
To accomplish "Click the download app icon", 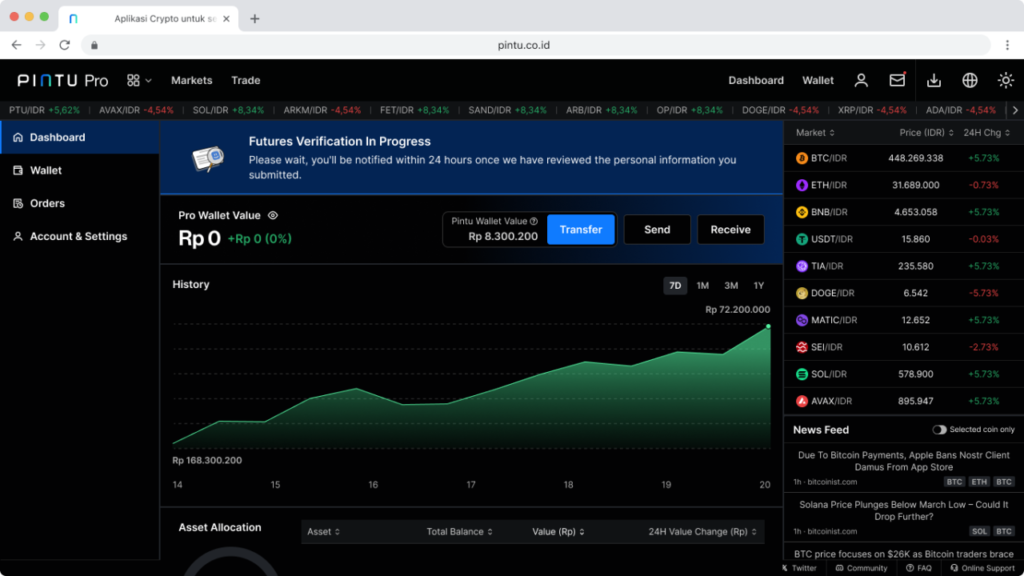I will (x=934, y=80).
